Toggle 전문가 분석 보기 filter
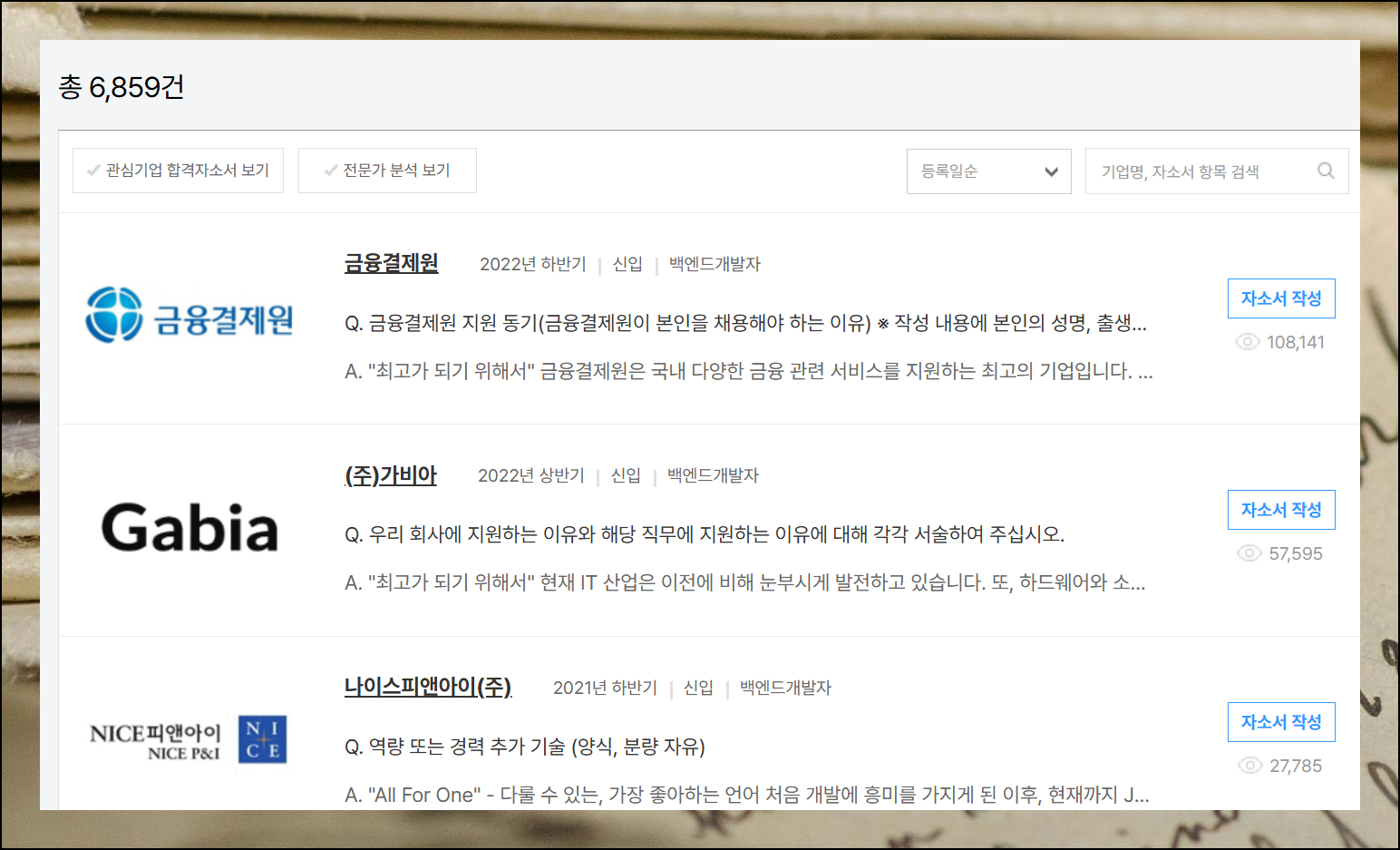The height and width of the screenshot is (850, 1400). 387,171
